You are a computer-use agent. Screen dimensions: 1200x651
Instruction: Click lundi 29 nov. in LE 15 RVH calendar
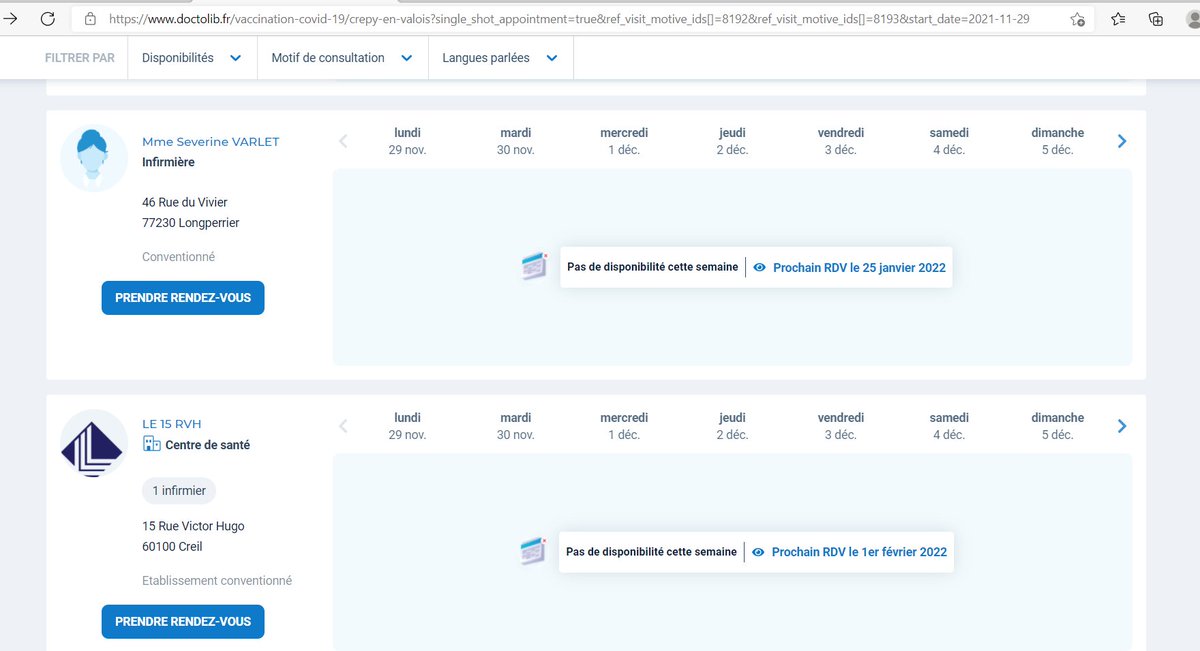point(407,426)
